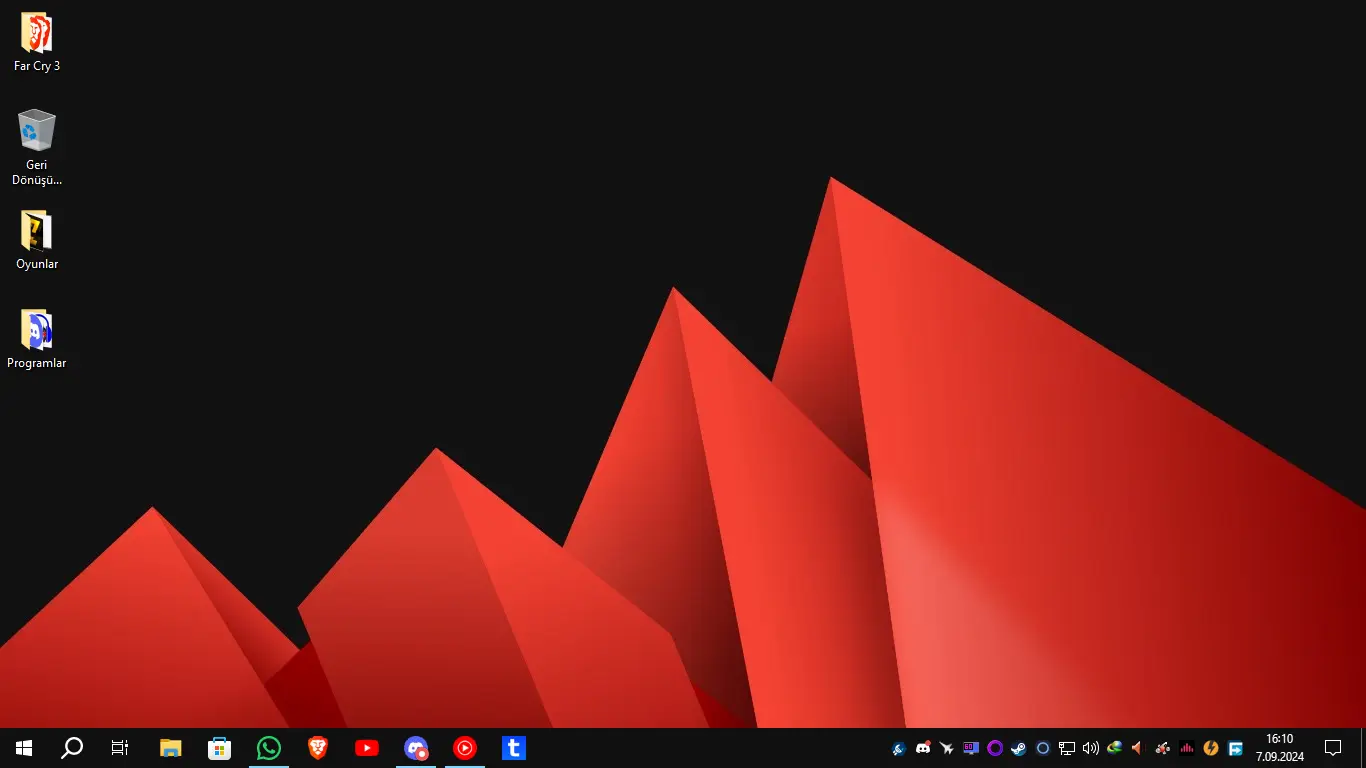
Task: Click the purple ring tray icon
Action: click(995, 748)
